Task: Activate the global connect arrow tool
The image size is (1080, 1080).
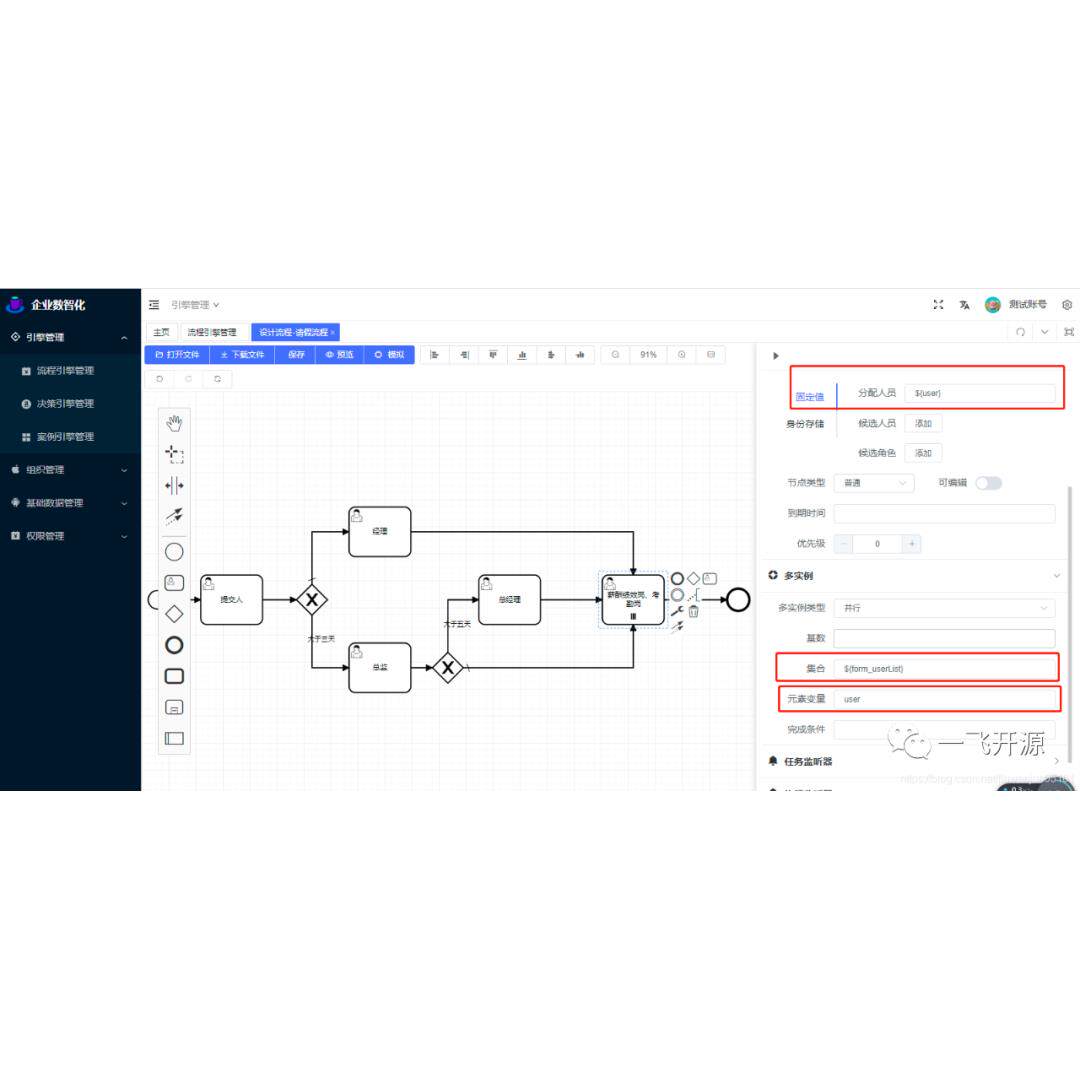Action: [x=174, y=516]
